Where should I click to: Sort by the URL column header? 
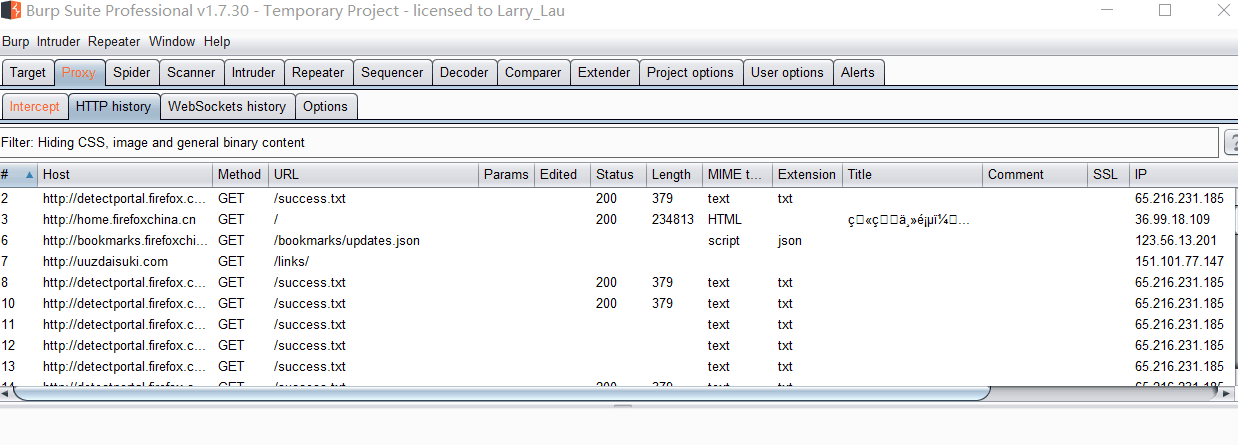tap(374, 174)
